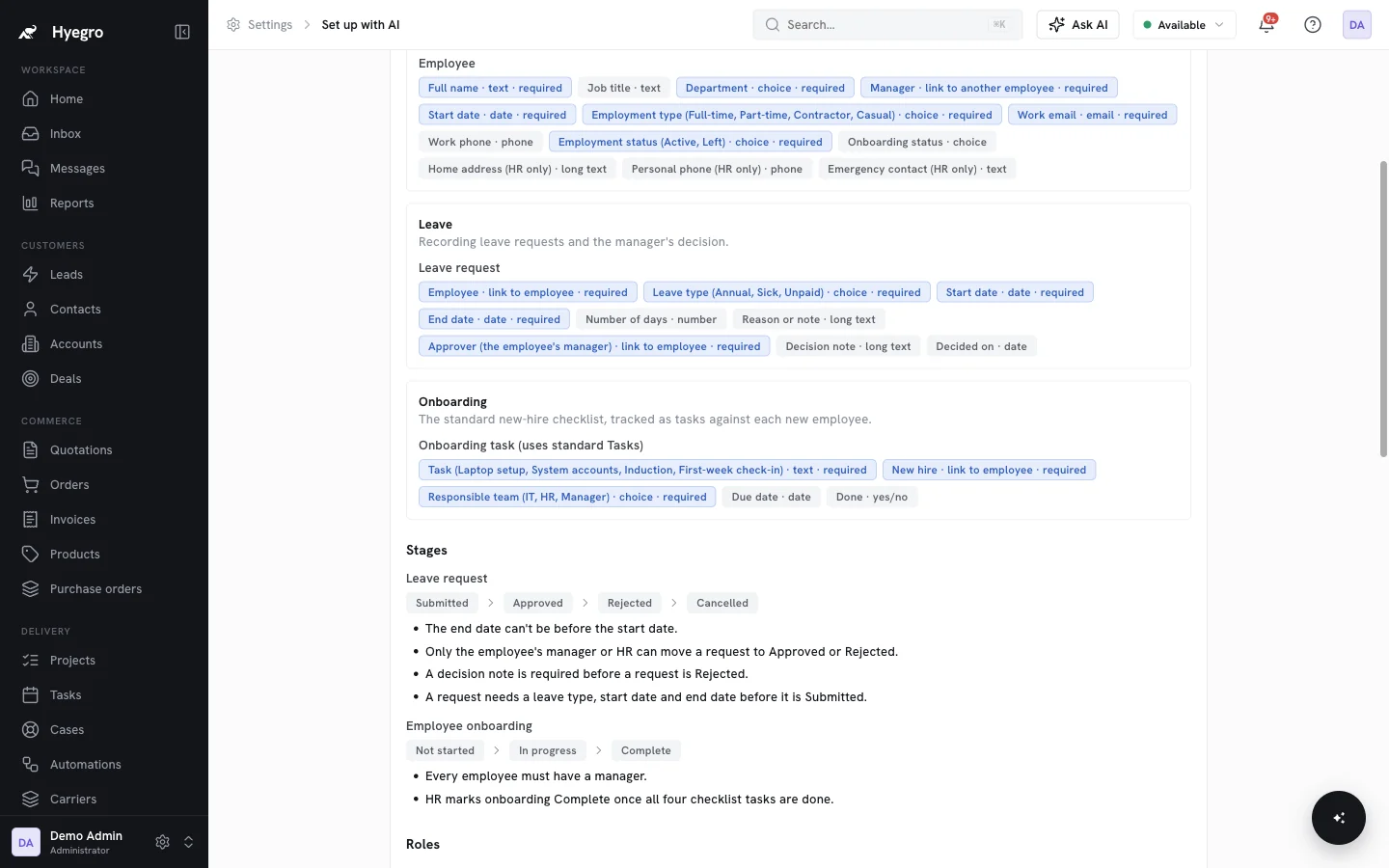Click the Submitted stage chip
This screenshot has height=868, width=1389.
(x=442, y=604)
